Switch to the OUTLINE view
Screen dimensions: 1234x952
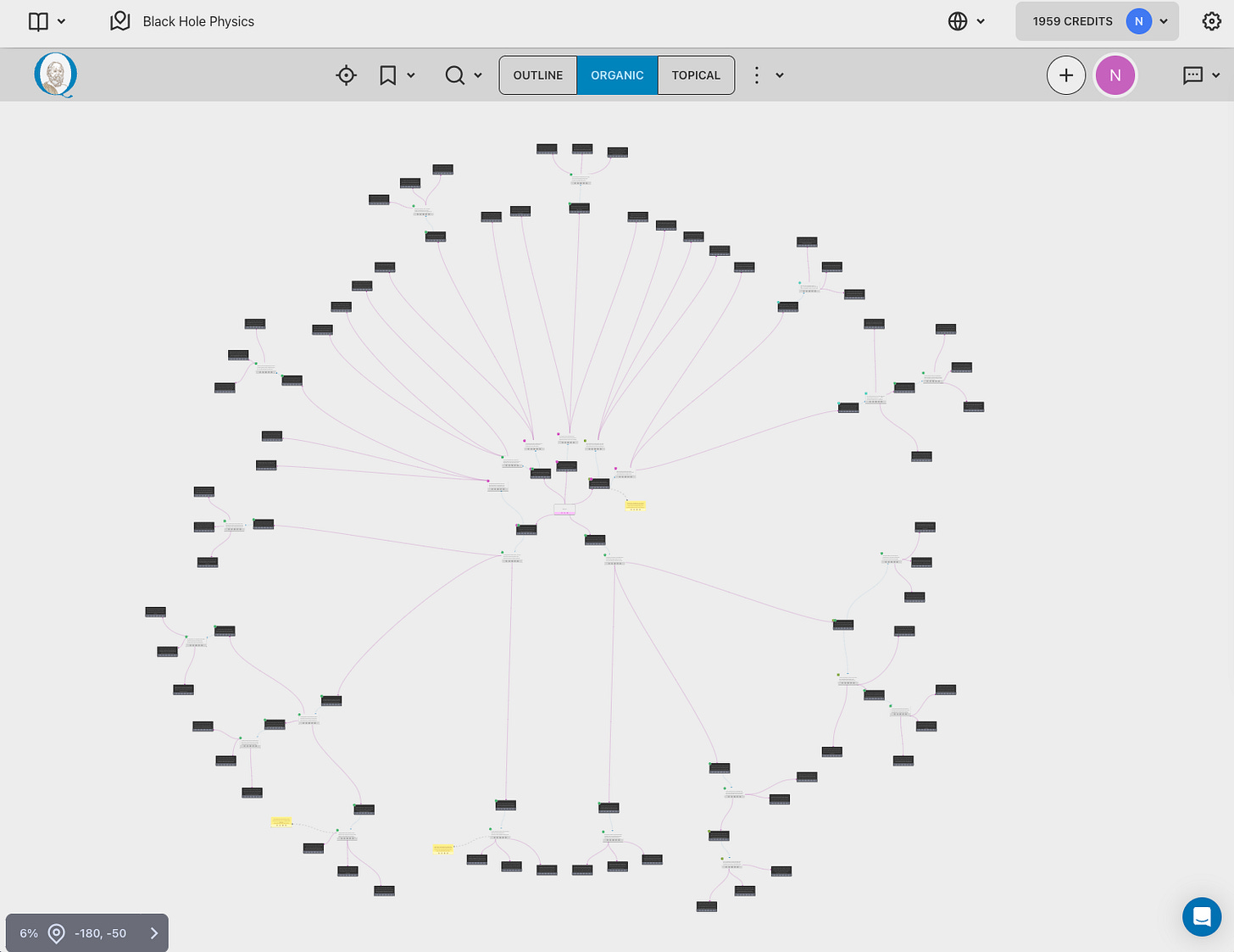[538, 75]
